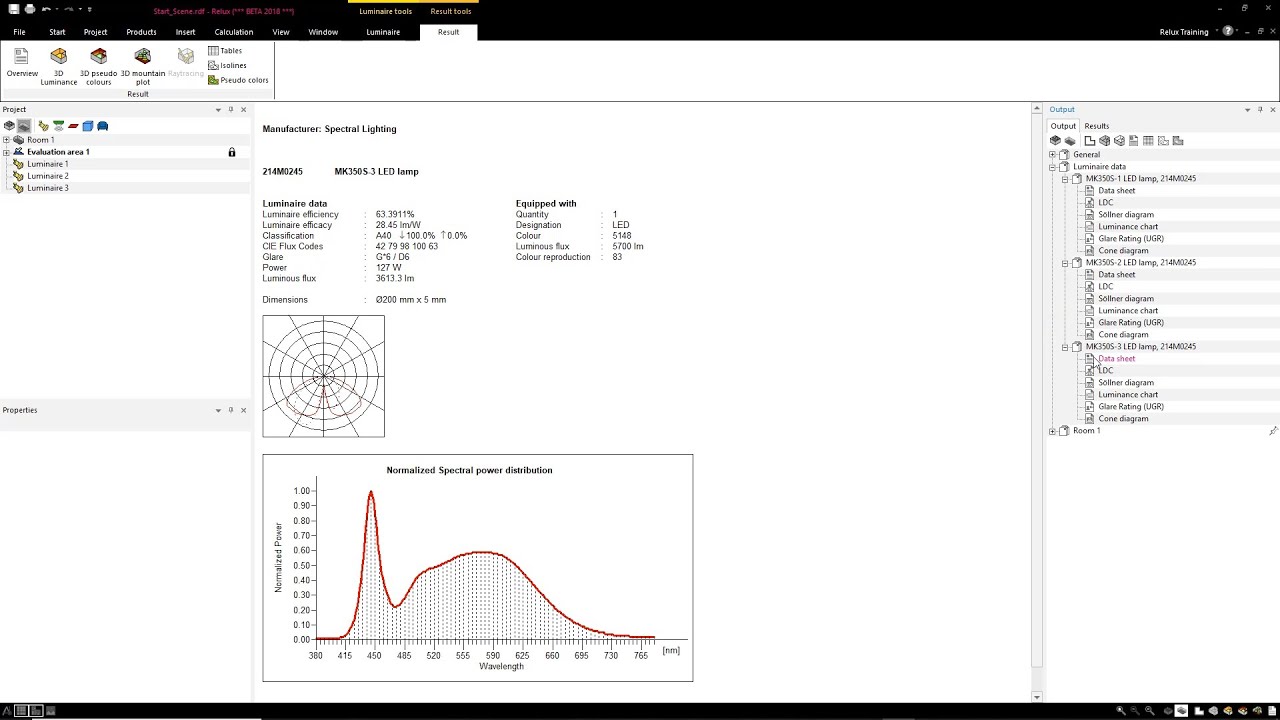Expand Room 1 node in Output tree

tap(1052, 431)
